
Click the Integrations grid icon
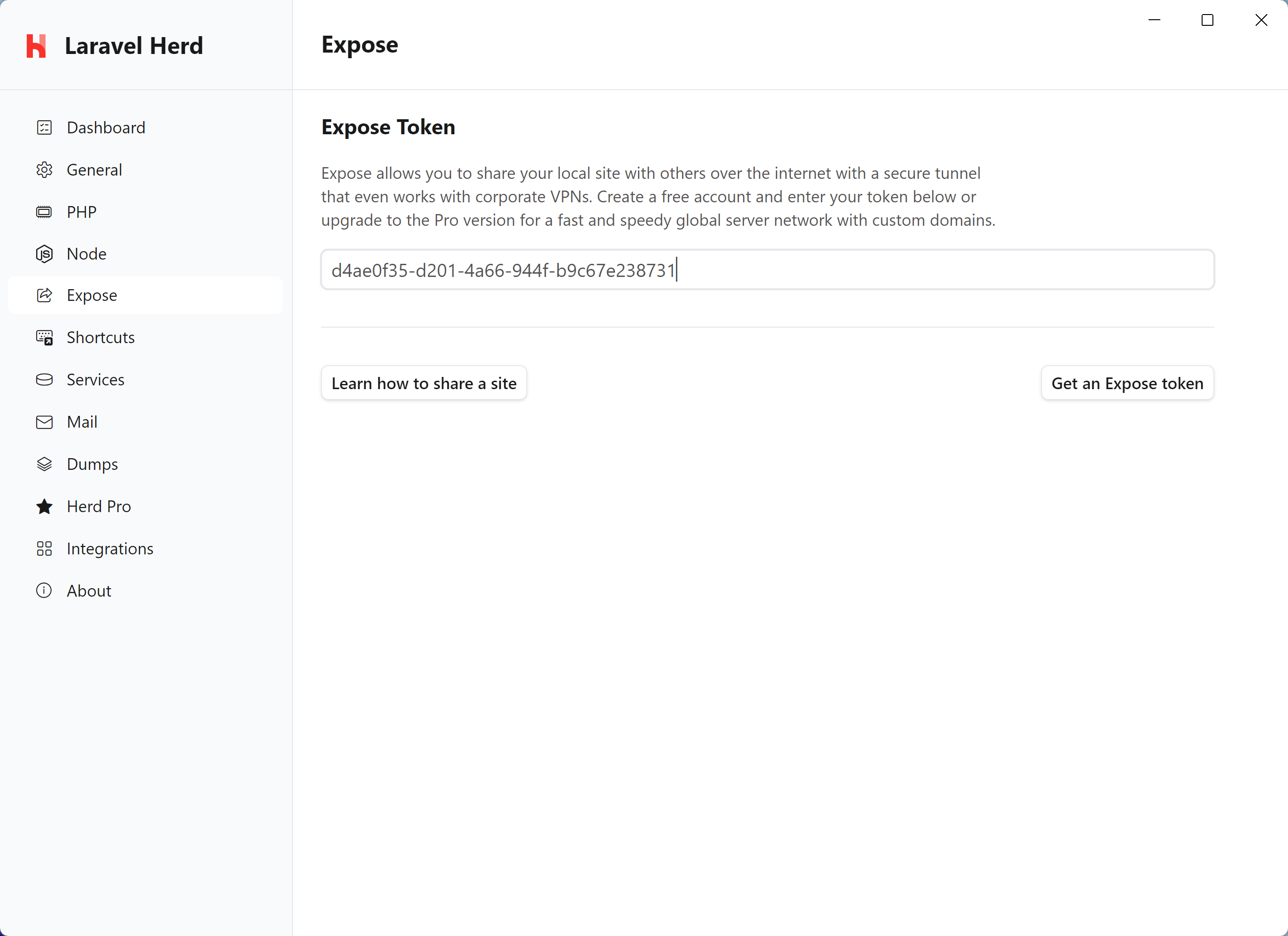[x=44, y=548]
